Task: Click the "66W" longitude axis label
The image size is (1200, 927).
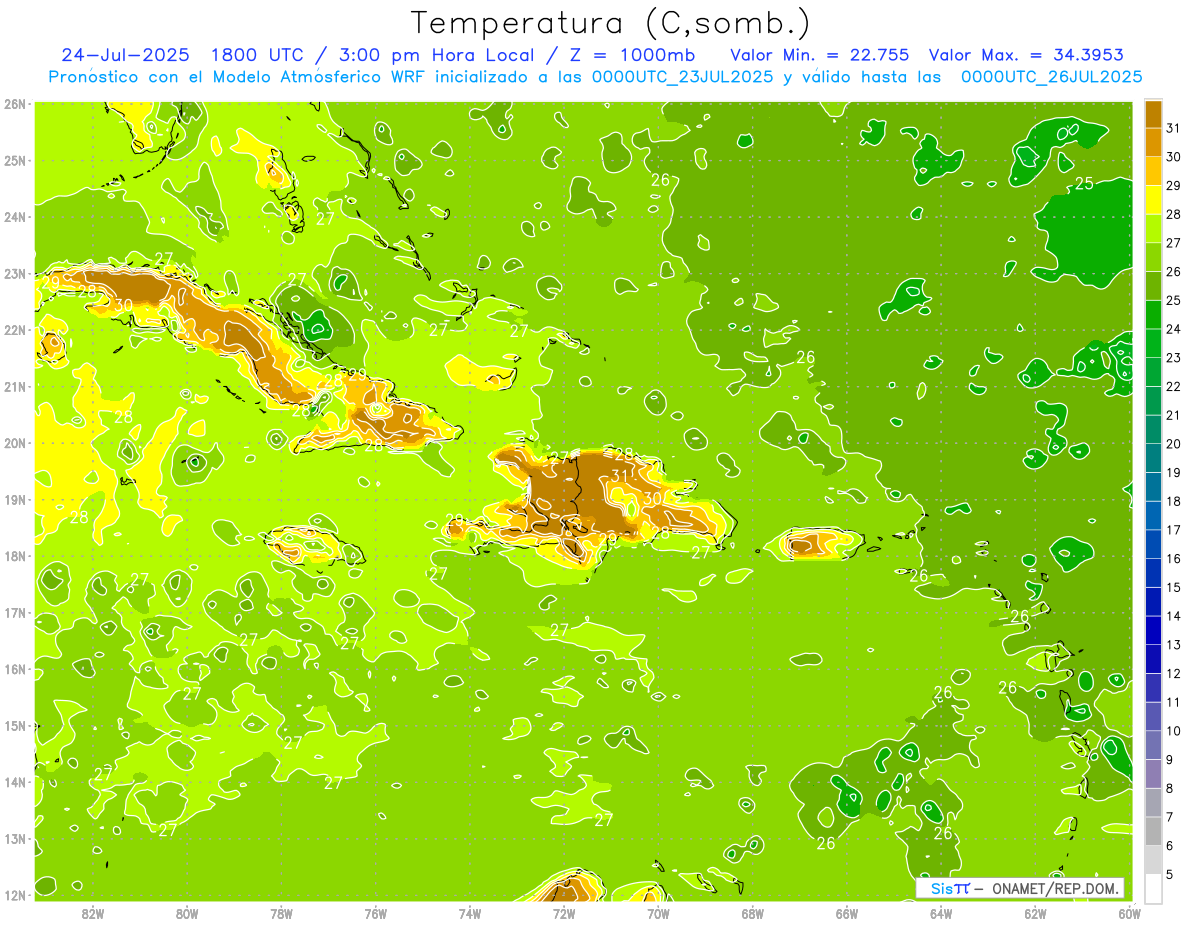Action: [847, 913]
